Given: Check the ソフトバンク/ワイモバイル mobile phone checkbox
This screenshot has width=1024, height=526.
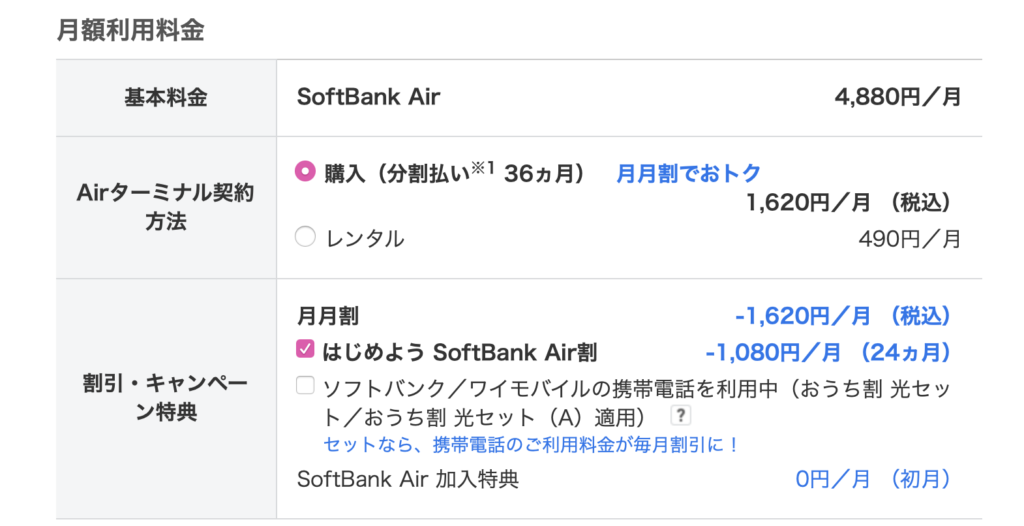Looking at the screenshot, I should (305, 386).
